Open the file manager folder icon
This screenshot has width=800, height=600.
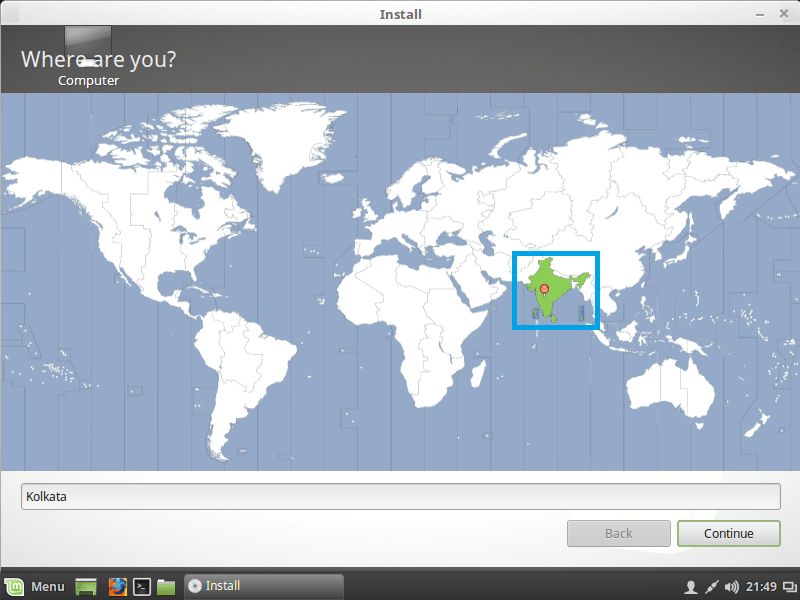[166, 587]
